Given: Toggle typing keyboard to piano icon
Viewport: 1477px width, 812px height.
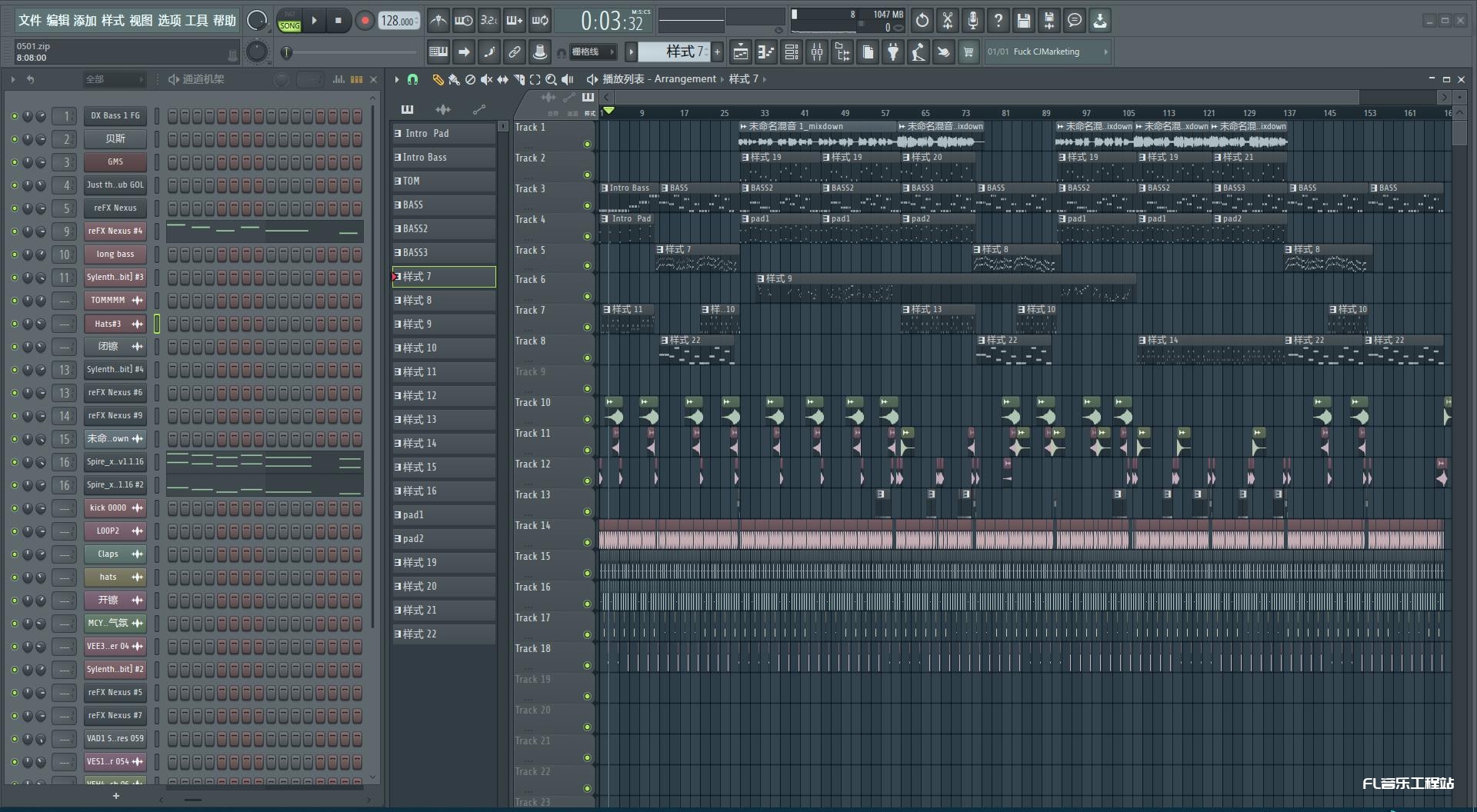Looking at the screenshot, I should (438, 52).
